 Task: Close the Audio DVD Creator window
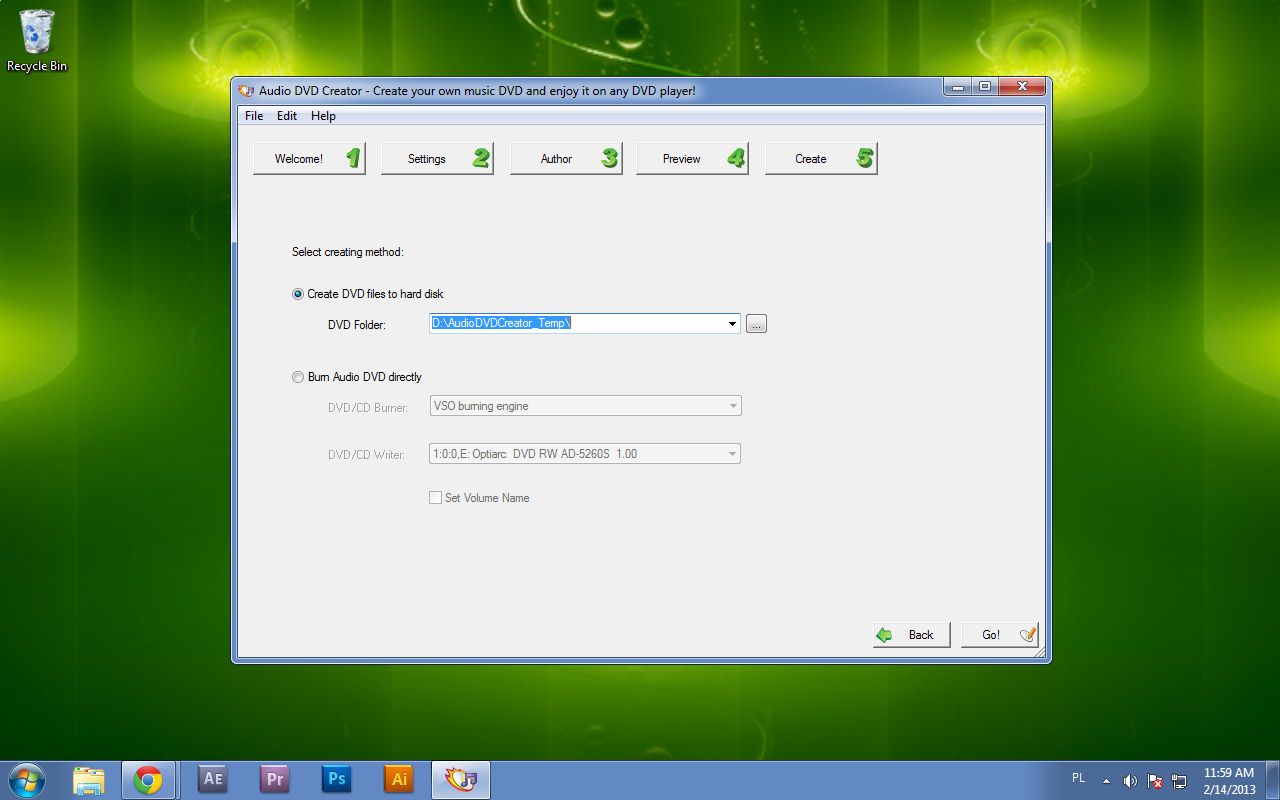coord(1022,87)
